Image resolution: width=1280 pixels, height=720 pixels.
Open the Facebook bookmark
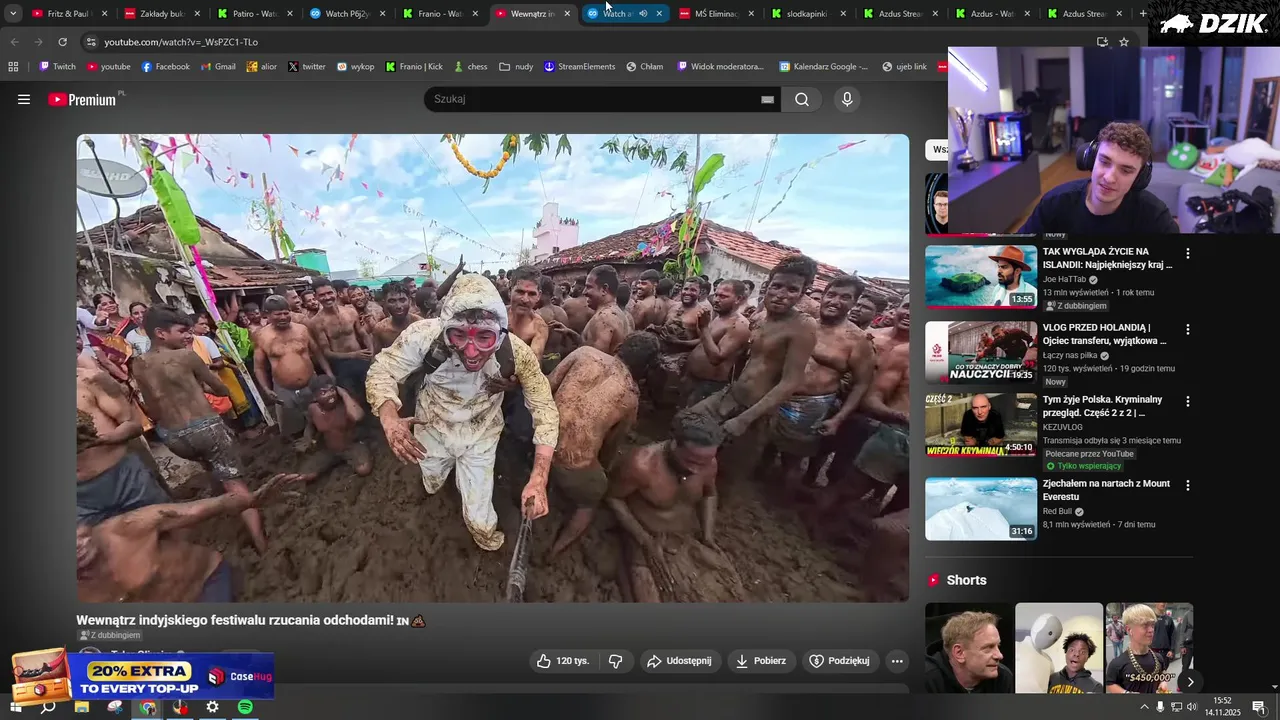166,67
